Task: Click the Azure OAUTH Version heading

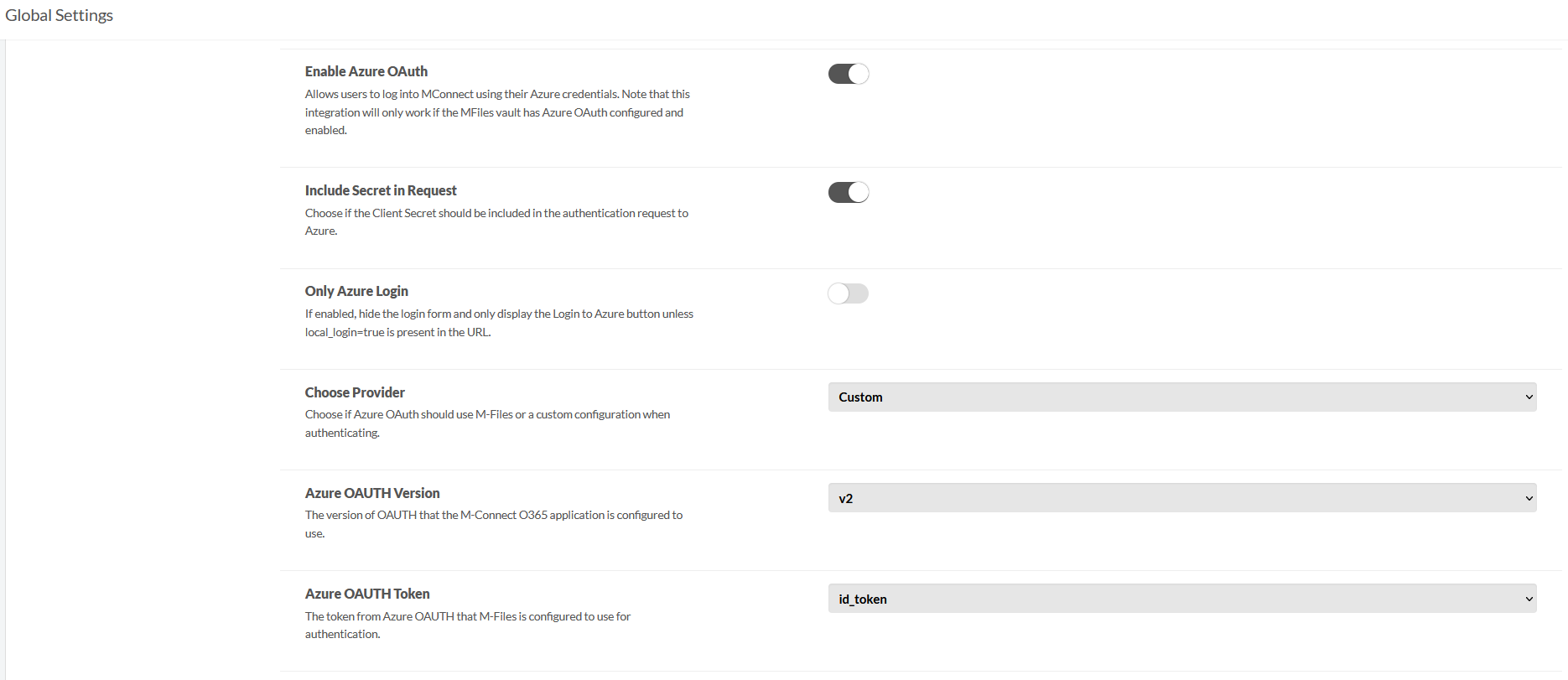Action: pyautogui.click(x=372, y=493)
